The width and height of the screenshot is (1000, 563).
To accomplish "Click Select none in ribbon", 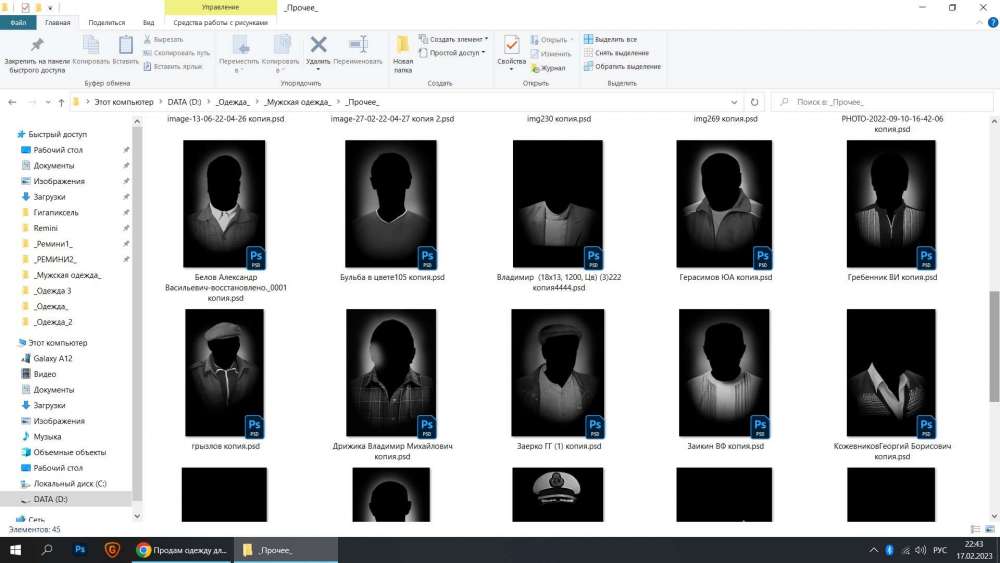I will (x=616, y=53).
